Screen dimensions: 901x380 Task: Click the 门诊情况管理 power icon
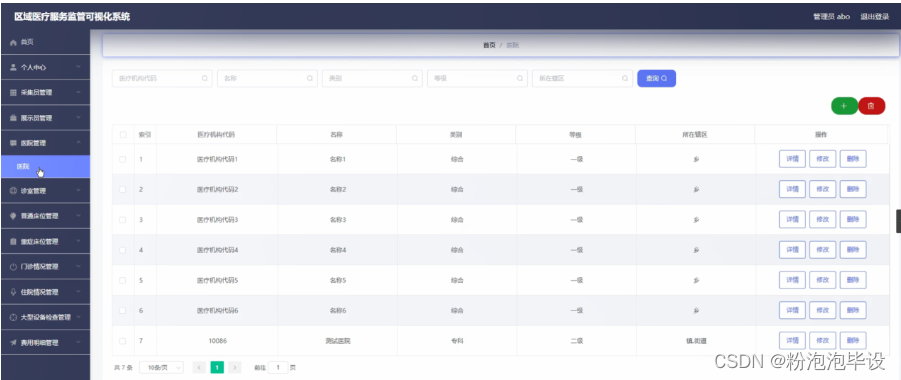(x=13, y=267)
